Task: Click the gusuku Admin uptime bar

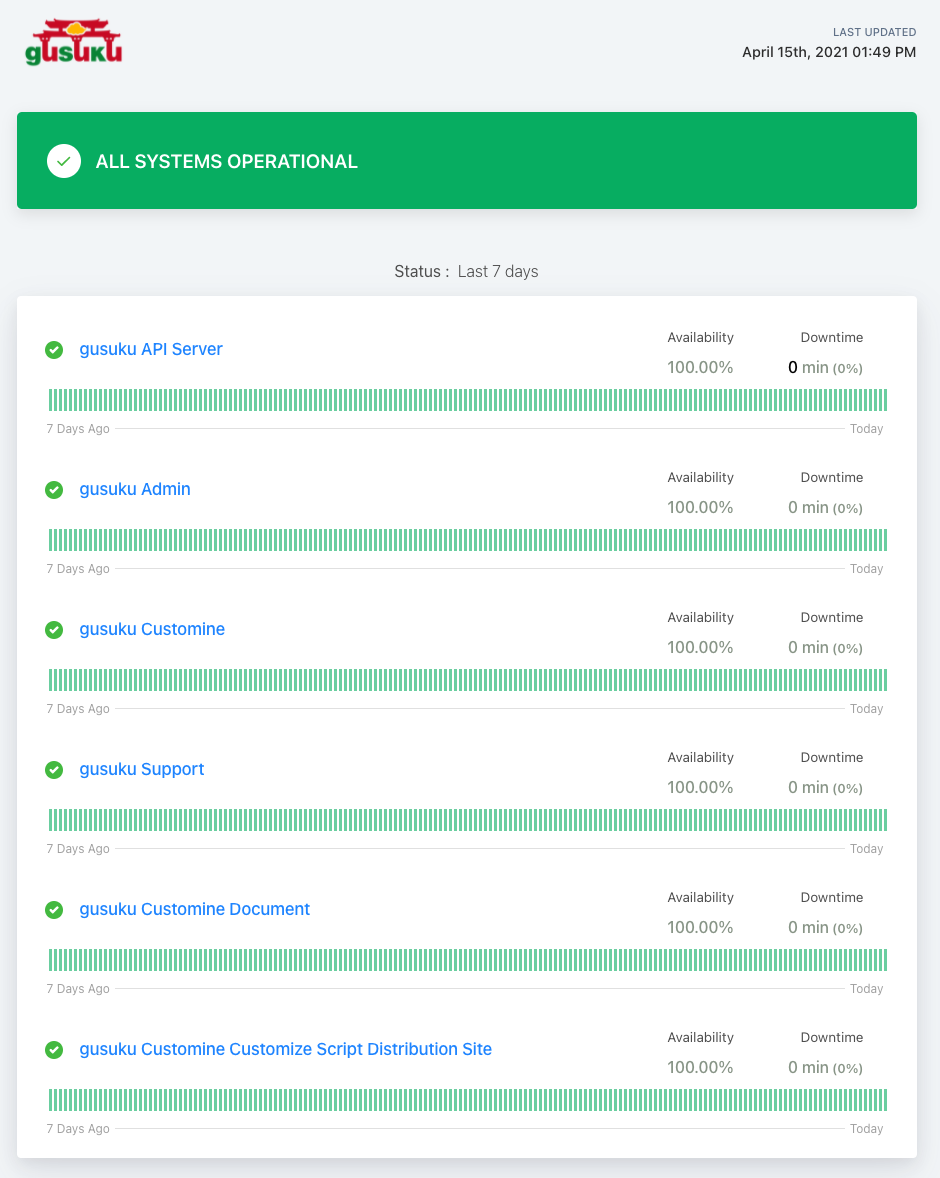Action: pyautogui.click(x=468, y=540)
